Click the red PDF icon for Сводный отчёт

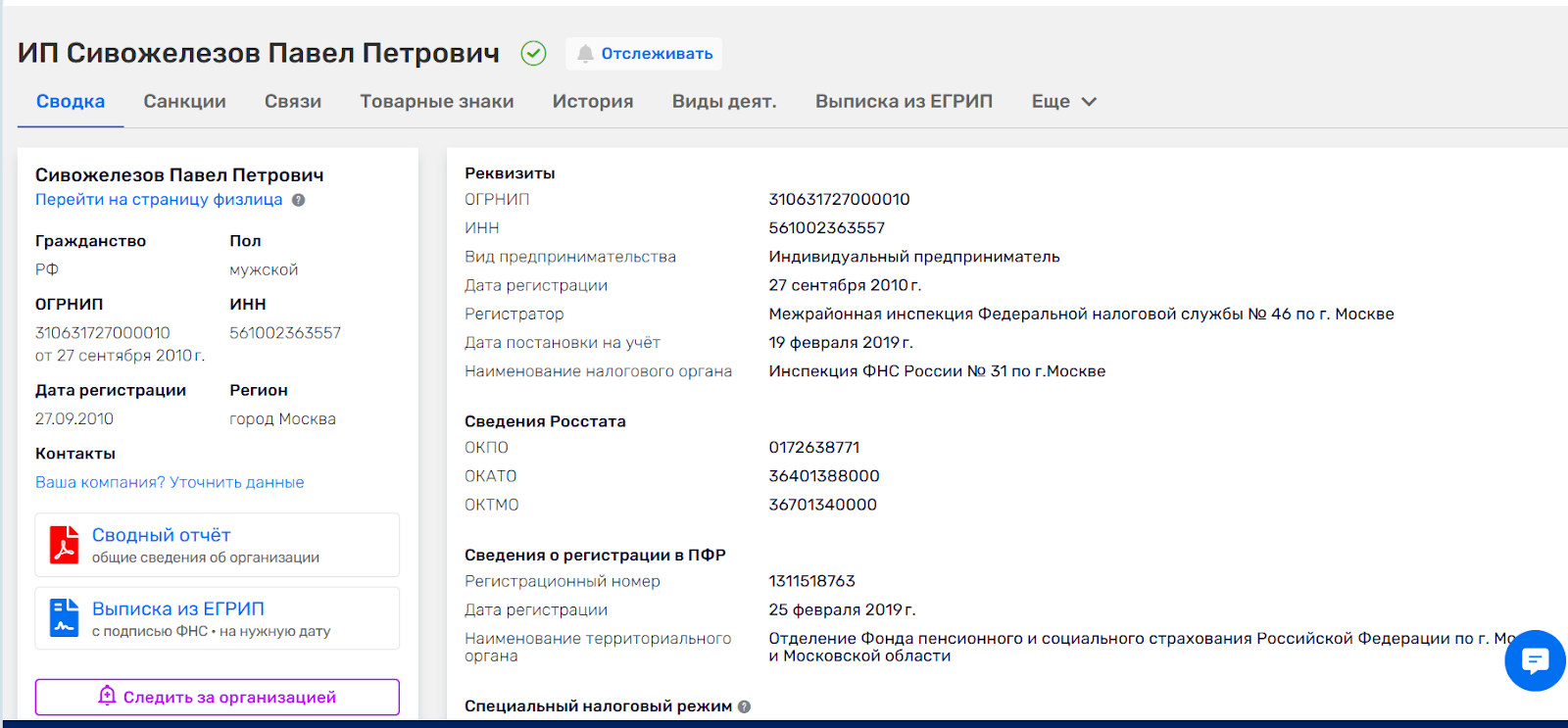(65, 545)
